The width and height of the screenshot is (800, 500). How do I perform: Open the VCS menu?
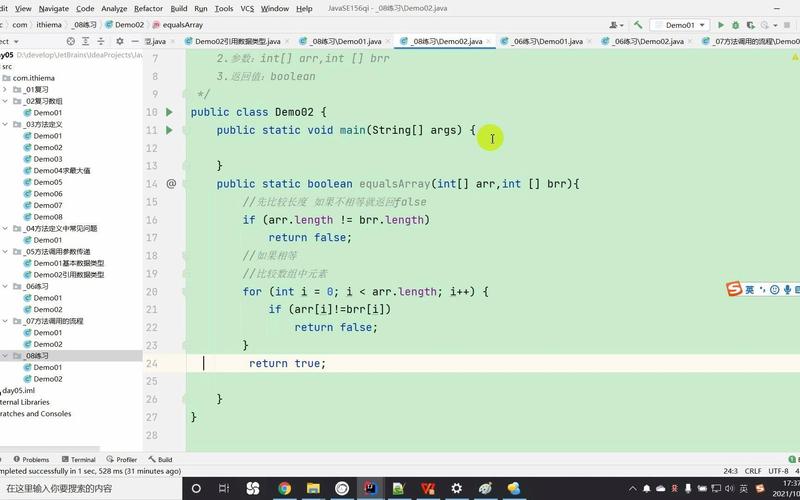click(x=247, y=8)
